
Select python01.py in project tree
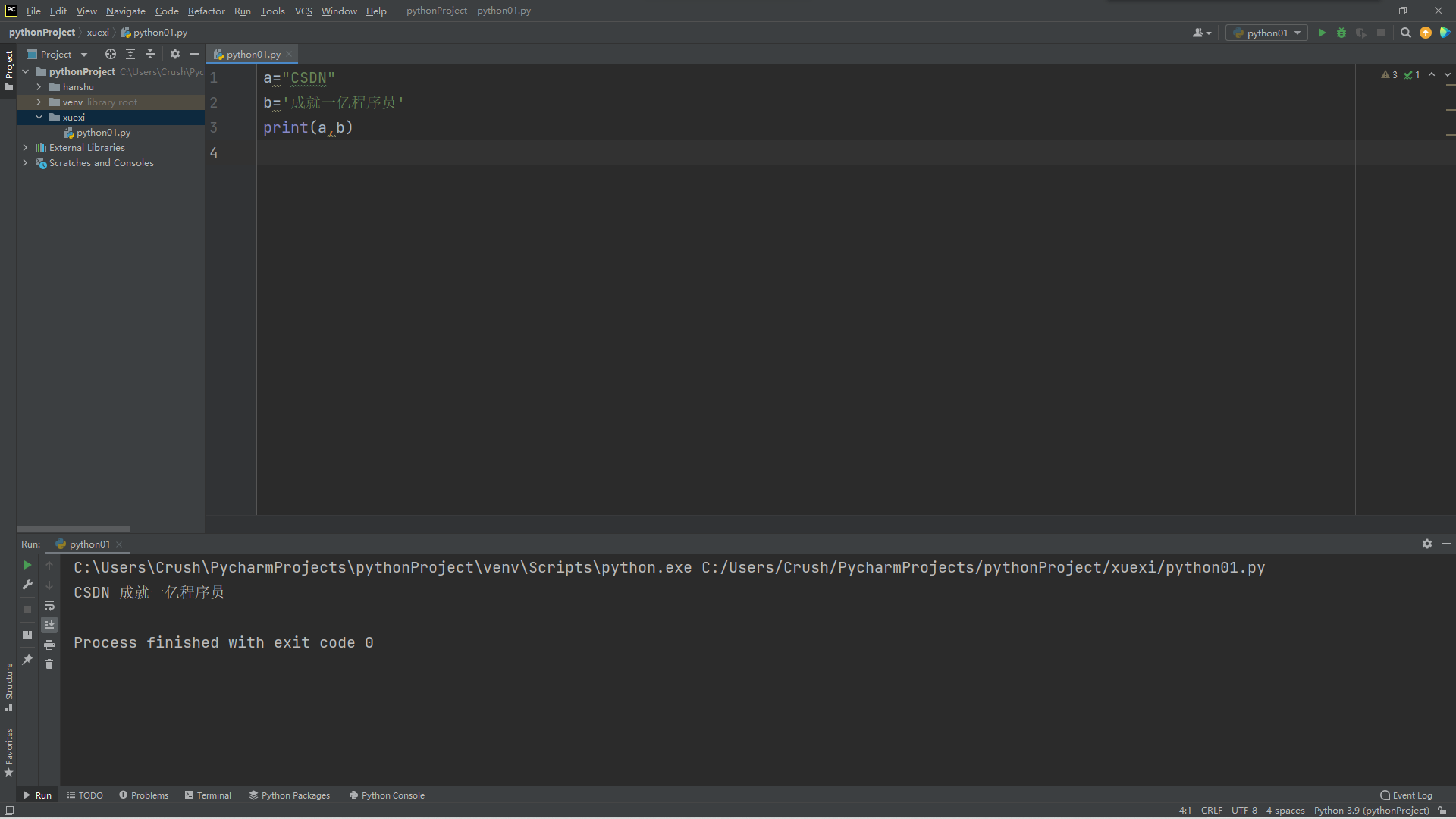coord(103,132)
